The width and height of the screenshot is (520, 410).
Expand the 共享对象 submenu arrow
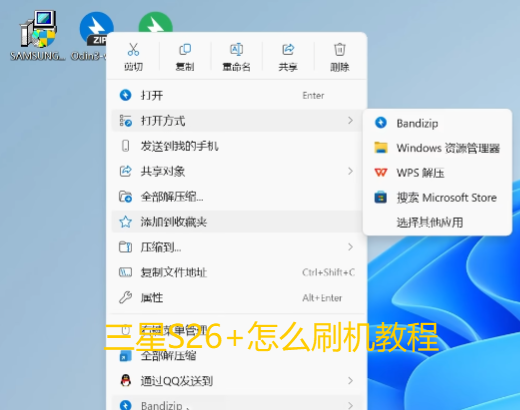coord(350,171)
